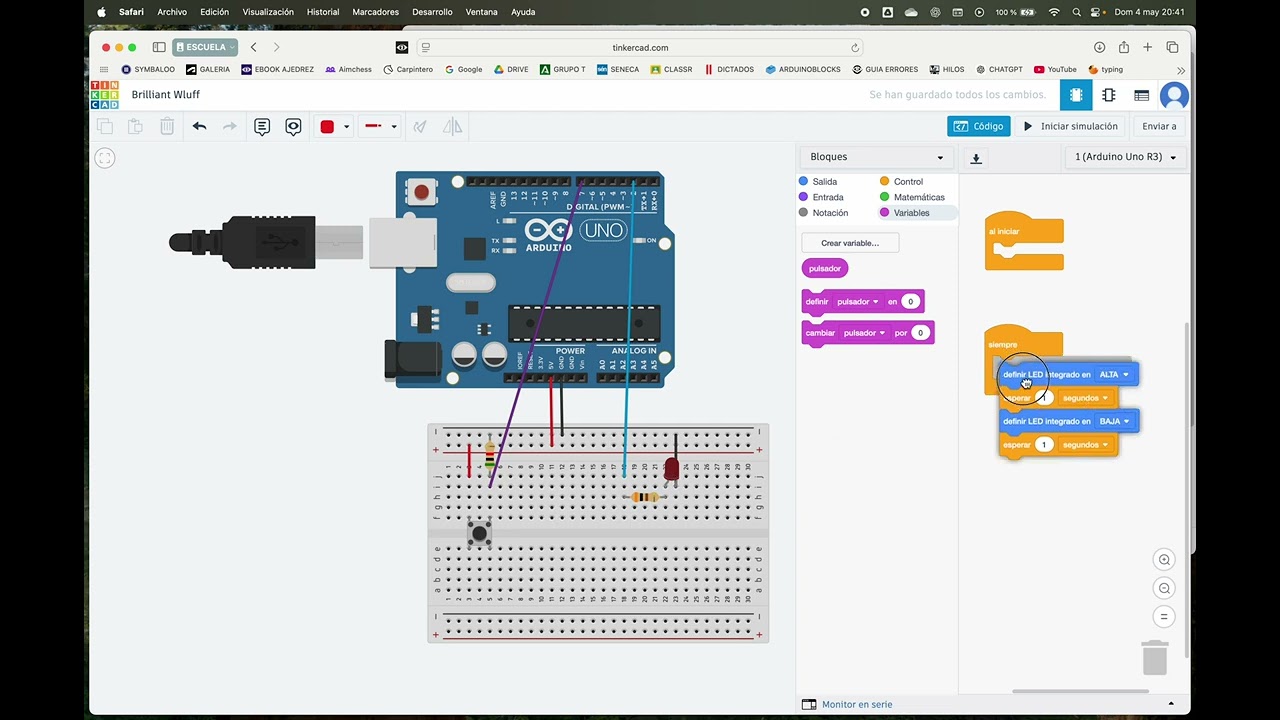Select Entrada block category
Viewport: 1280px width, 720px height.
[x=821, y=197]
